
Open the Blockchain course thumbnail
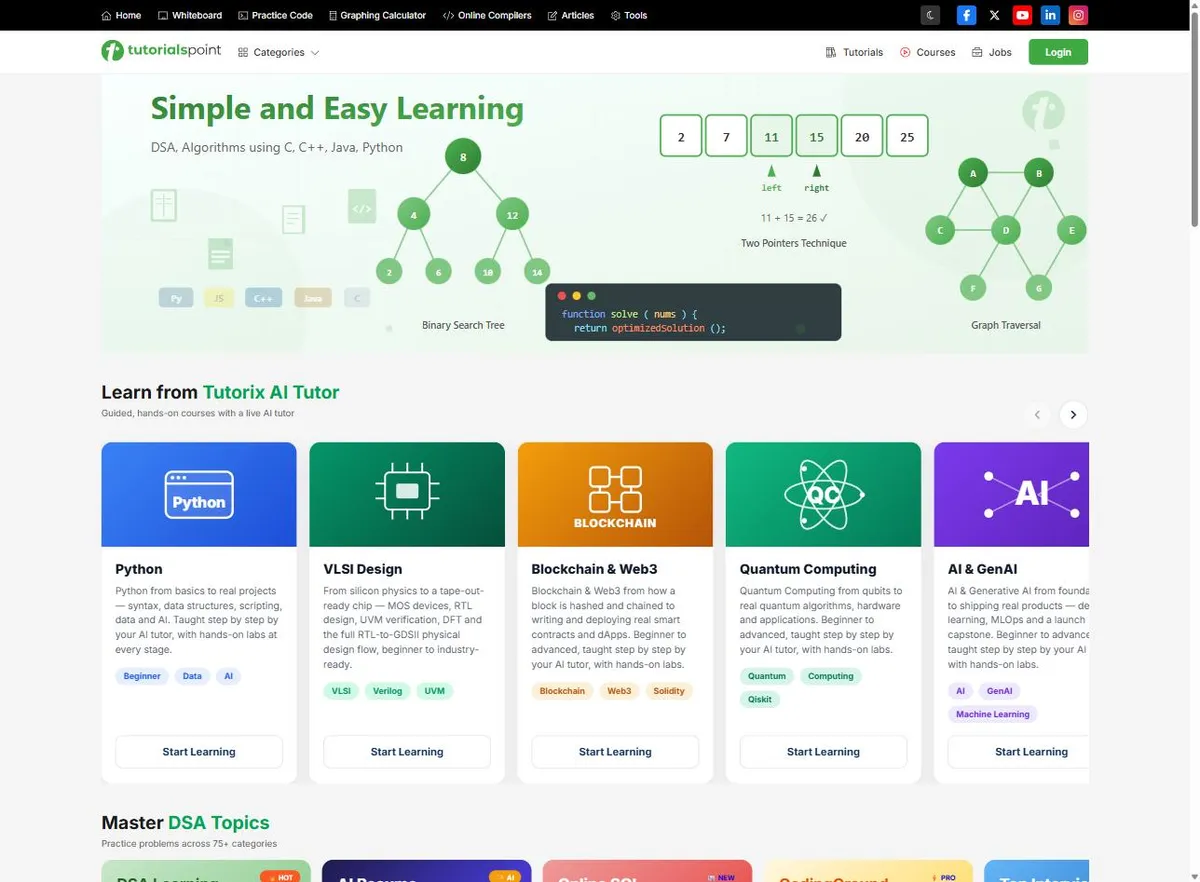615,495
